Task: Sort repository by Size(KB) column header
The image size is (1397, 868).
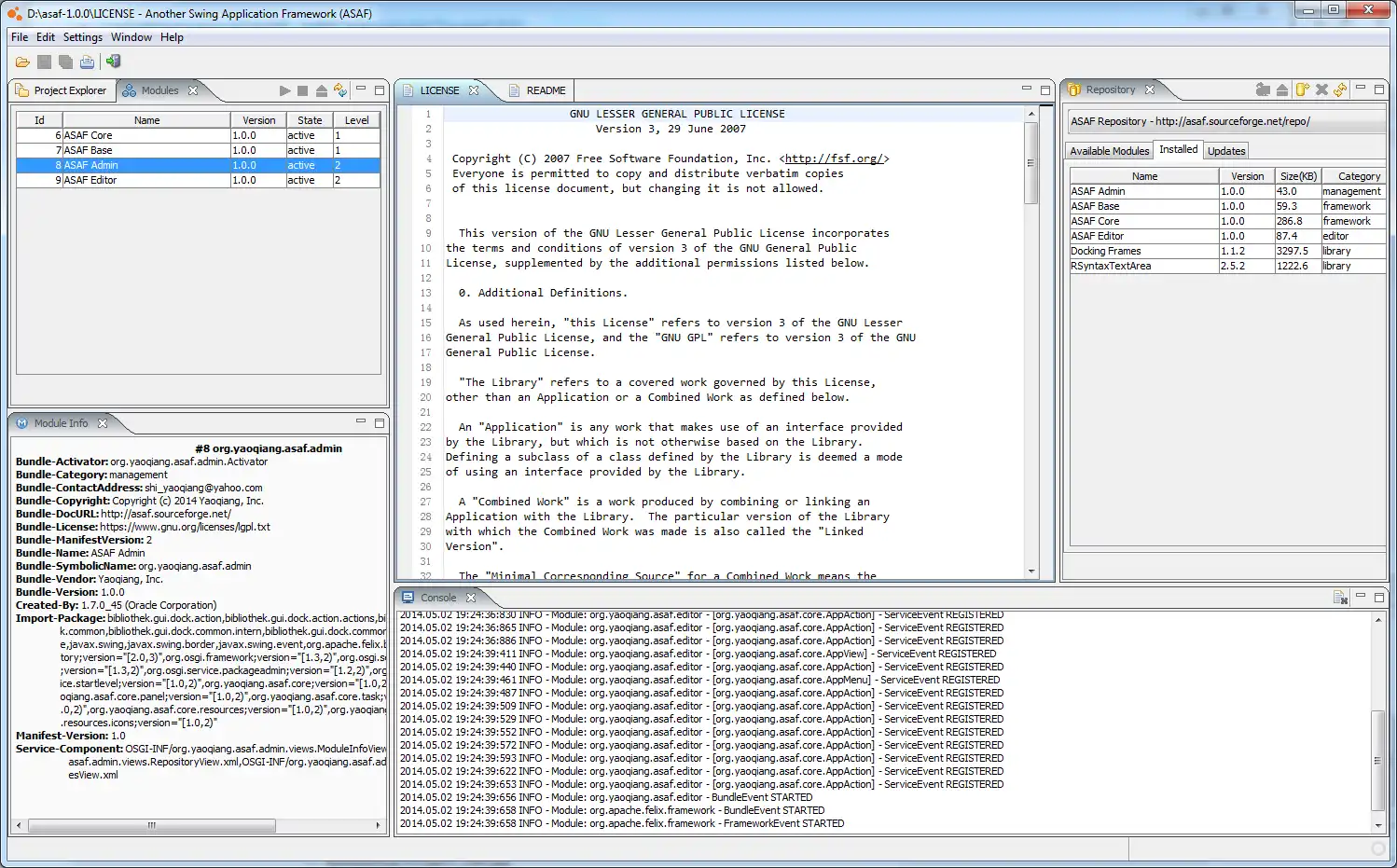Action: pyautogui.click(x=1297, y=176)
